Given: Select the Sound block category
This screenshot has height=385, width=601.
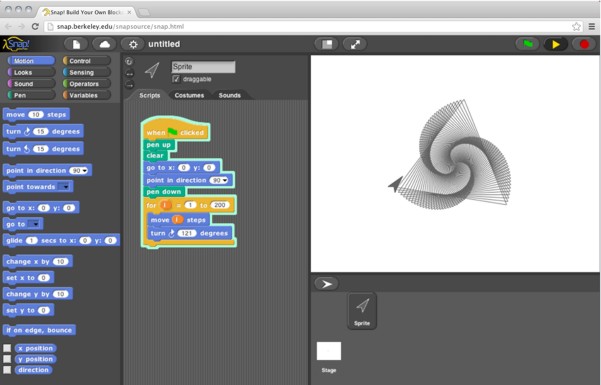Looking at the screenshot, I should (31, 84).
